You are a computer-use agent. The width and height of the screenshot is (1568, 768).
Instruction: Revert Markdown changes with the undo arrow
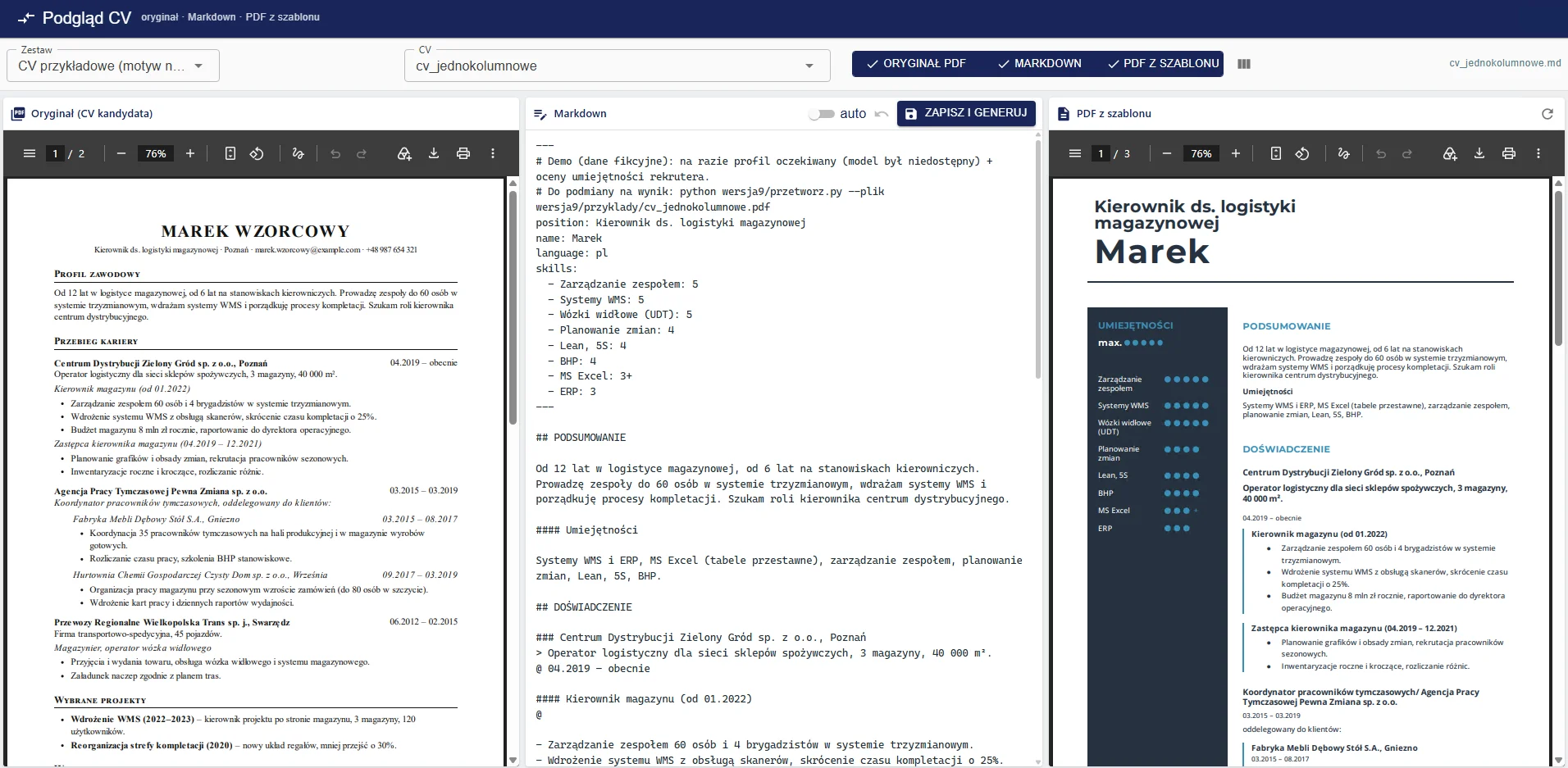[x=882, y=114]
